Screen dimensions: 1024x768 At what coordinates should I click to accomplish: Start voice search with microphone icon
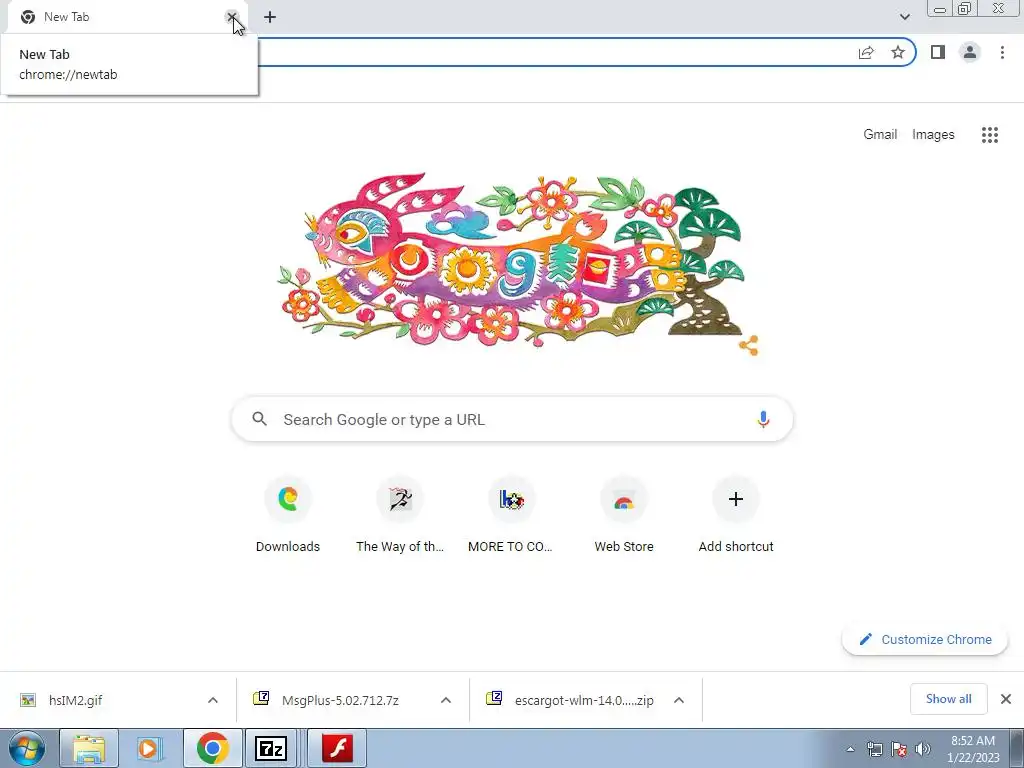coord(763,419)
